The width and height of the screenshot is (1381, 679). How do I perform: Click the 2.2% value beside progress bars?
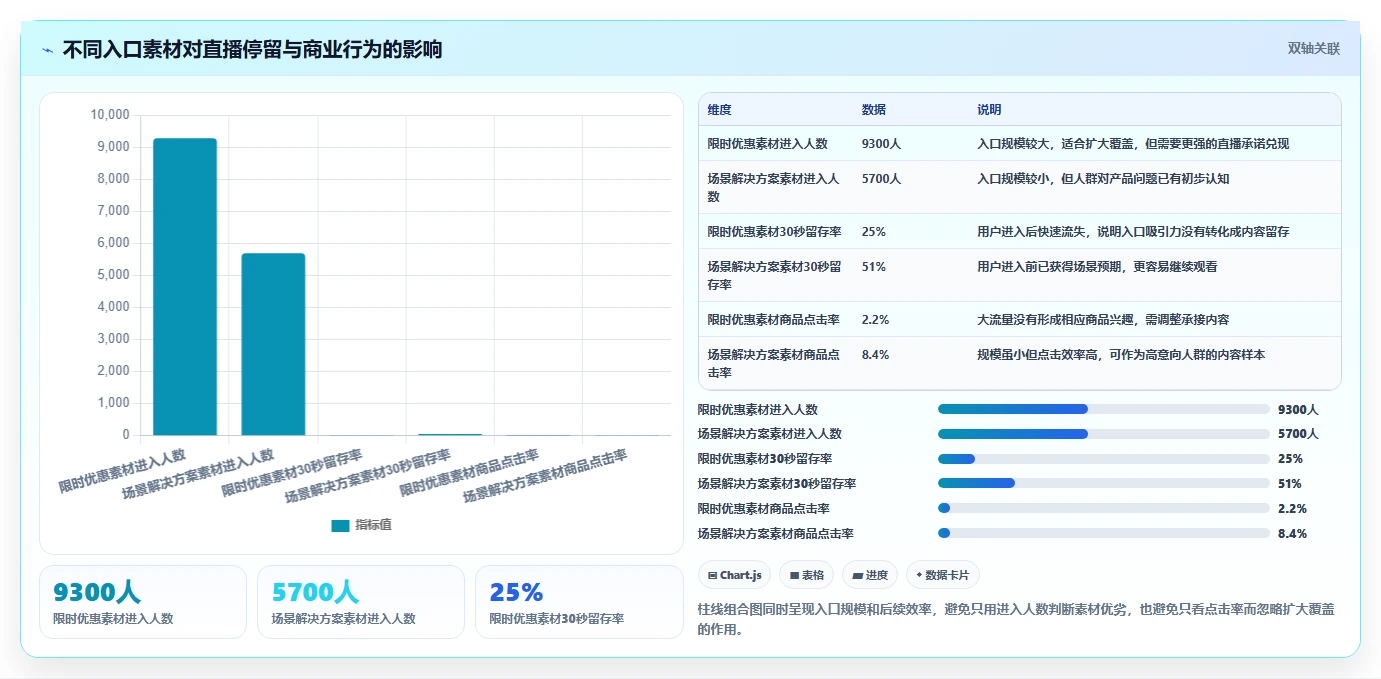tap(1292, 508)
